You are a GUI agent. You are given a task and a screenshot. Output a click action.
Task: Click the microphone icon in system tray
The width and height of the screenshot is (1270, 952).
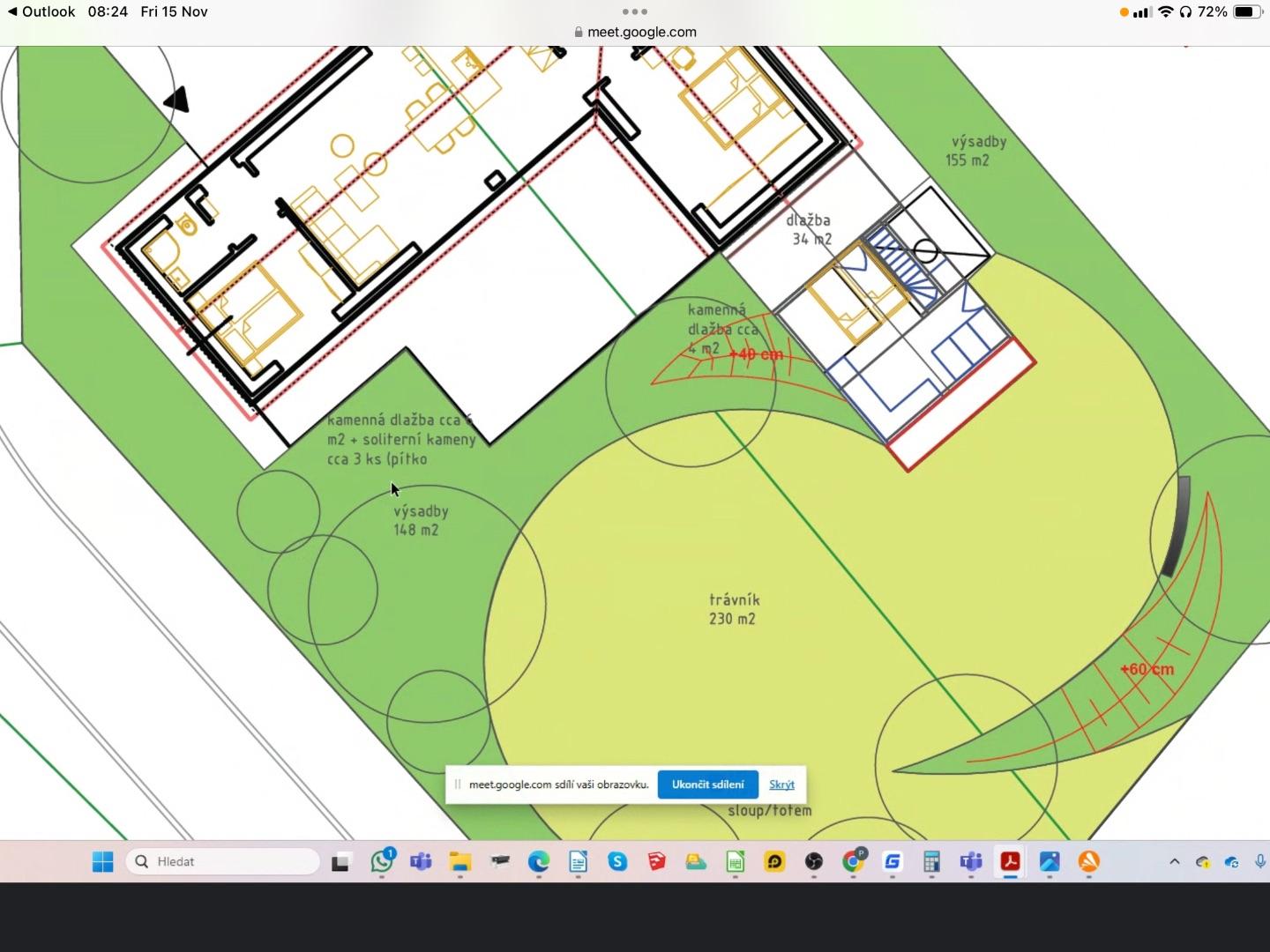point(1260,861)
